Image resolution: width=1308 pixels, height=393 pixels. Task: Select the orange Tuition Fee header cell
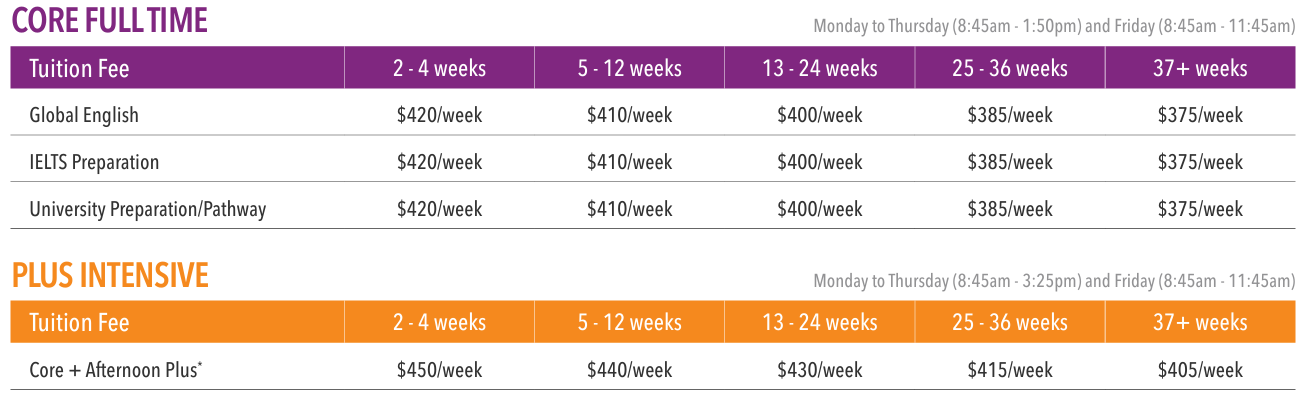point(177,322)
